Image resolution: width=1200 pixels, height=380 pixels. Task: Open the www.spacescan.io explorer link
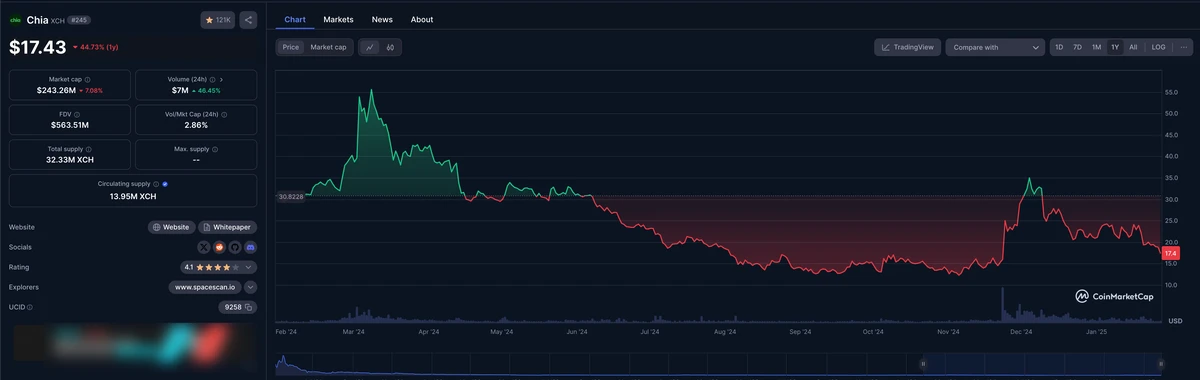pyautogui.click(x=204, y=287)
